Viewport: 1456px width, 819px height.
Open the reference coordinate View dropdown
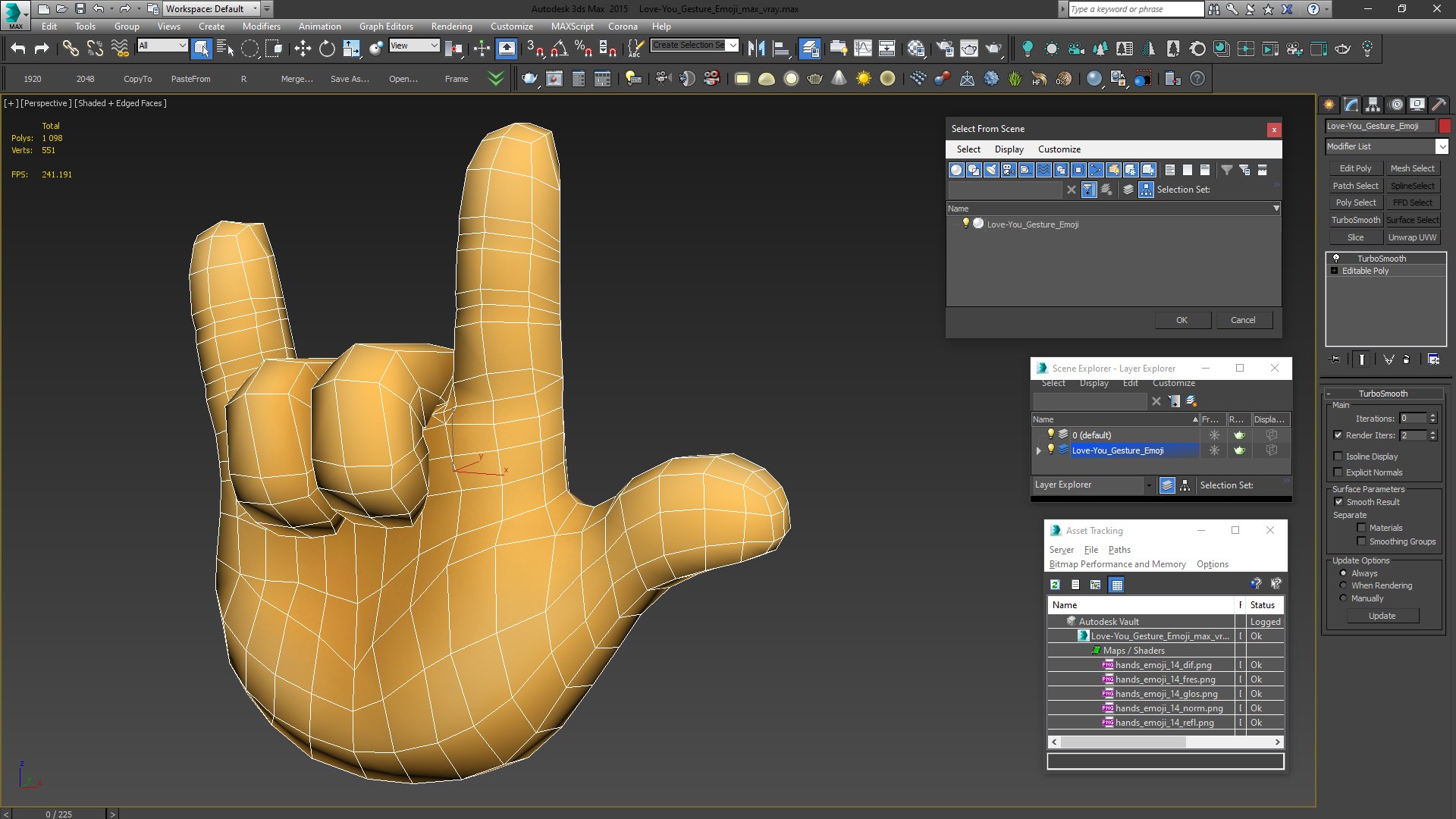click(x=414, y=45)
